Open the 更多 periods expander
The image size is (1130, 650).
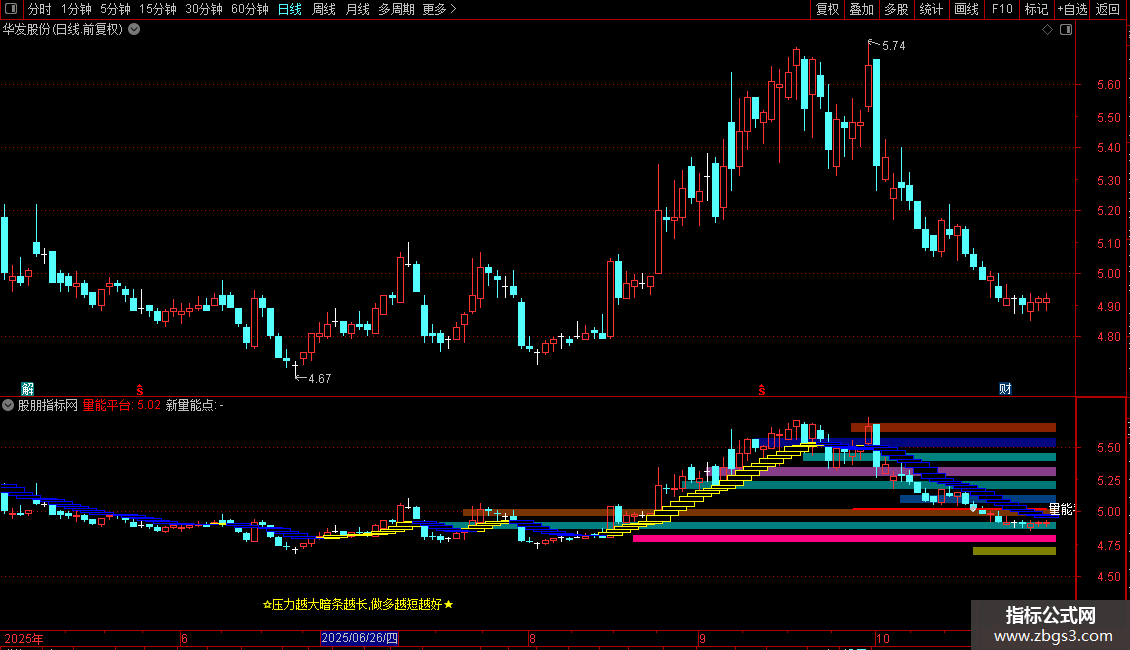coord(439,9)
